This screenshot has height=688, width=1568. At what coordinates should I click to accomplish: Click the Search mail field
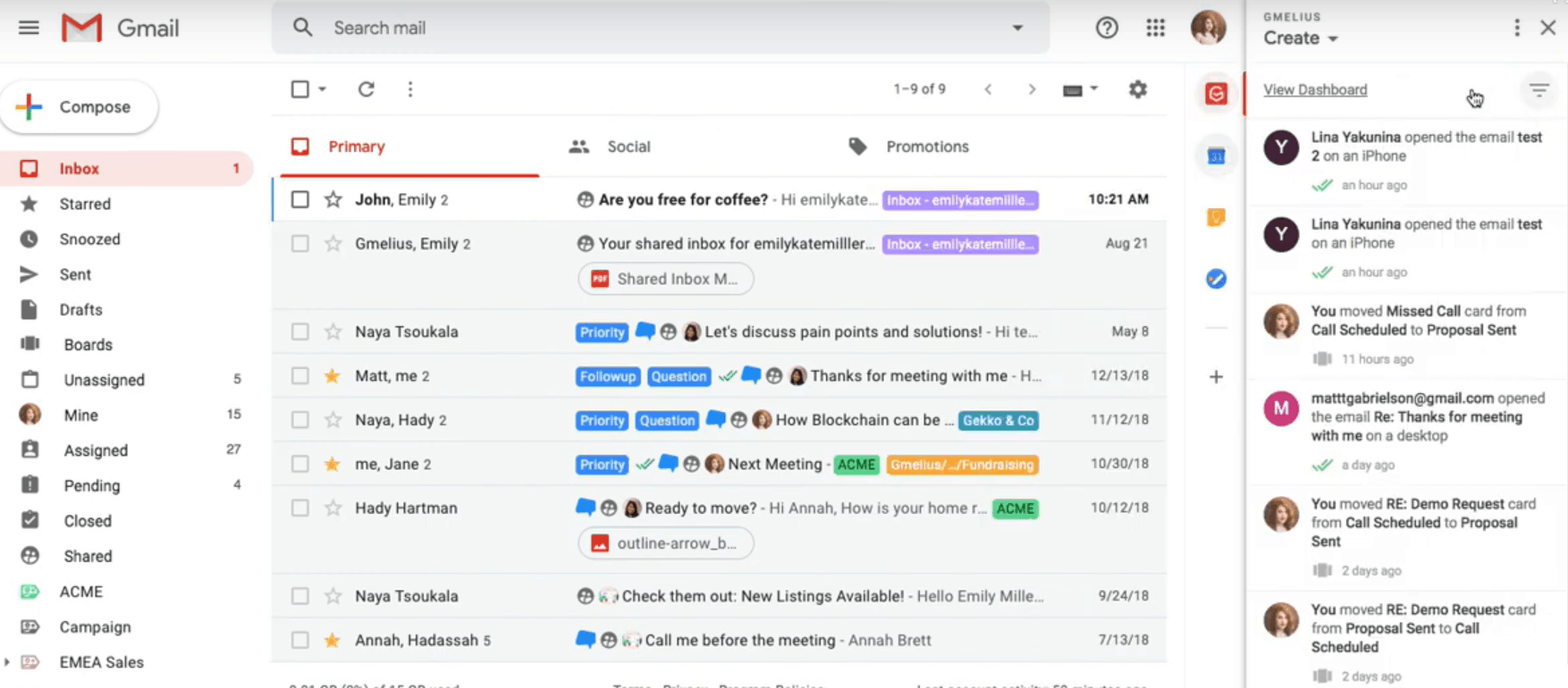pos(662,28)
